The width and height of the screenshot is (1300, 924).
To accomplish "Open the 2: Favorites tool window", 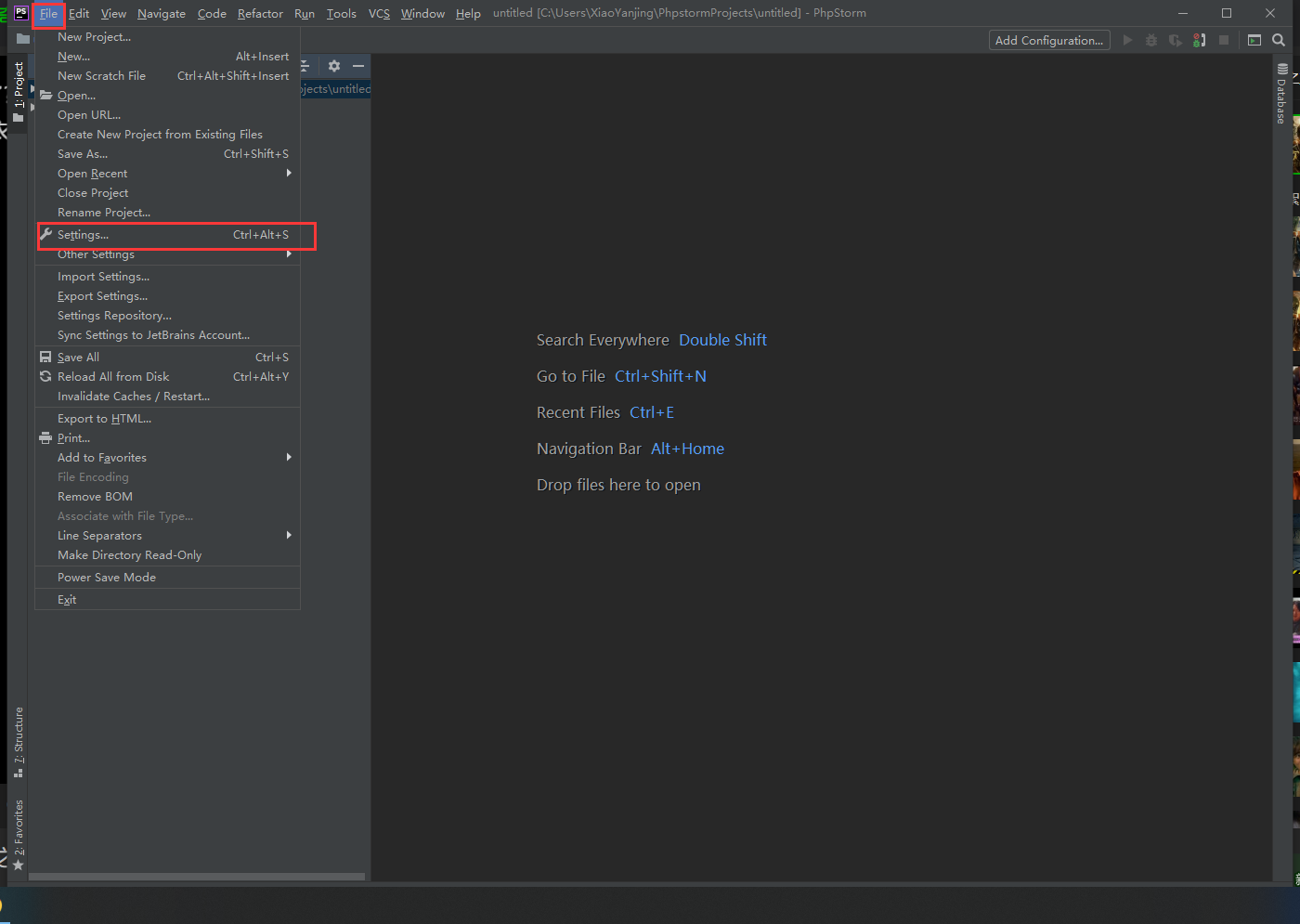I will (19, 835).
